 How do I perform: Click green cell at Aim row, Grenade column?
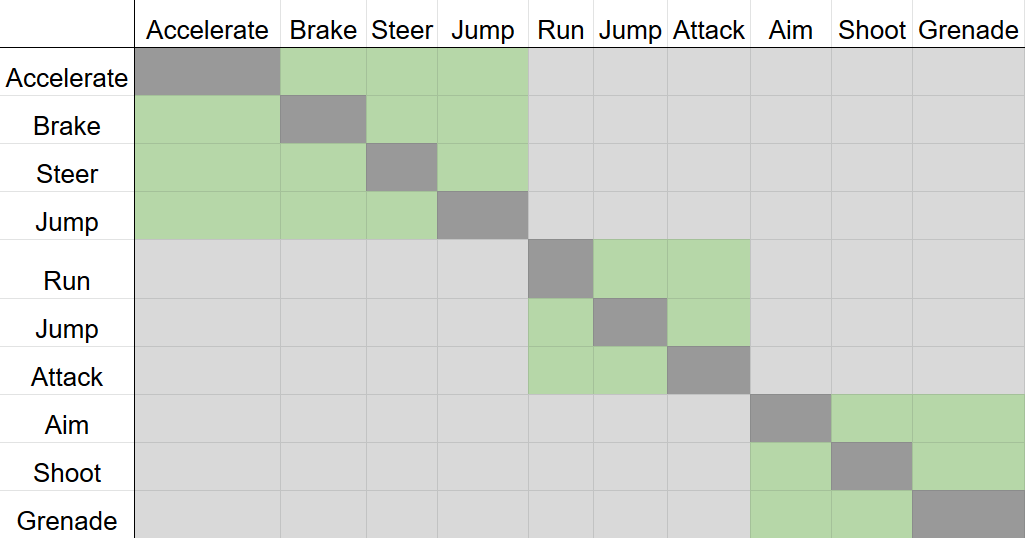tap(968, 418)
